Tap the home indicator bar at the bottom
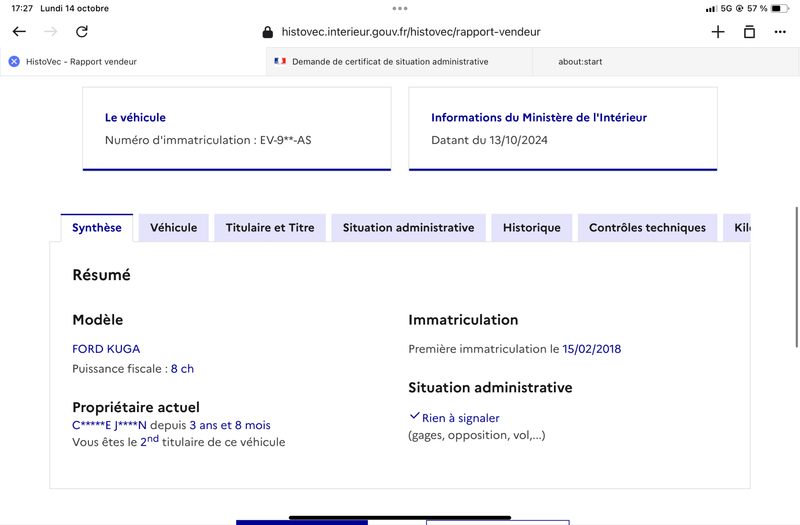 (400, 517)
